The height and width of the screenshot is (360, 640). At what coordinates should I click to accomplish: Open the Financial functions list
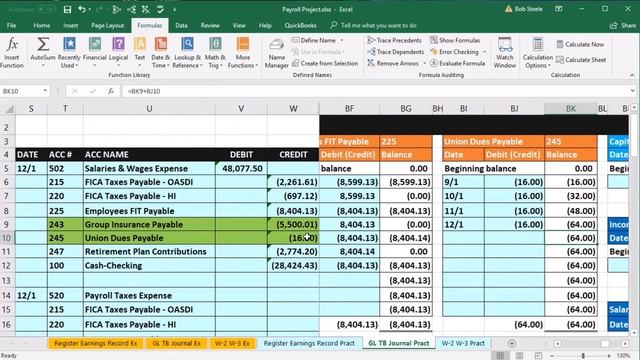pyautogui.click(x=95, y=53)
